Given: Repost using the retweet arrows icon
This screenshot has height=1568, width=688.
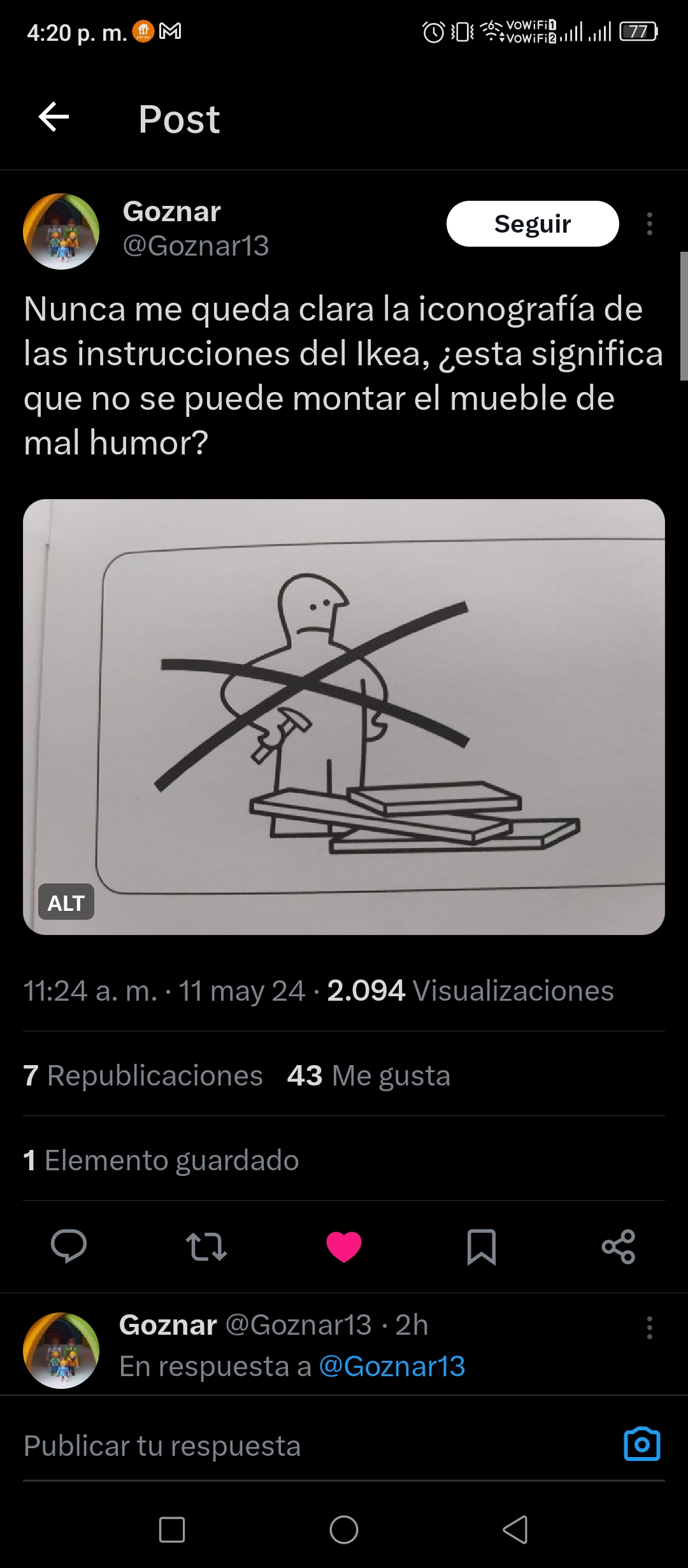Looking at the screenshot, I should [206, 1247].
